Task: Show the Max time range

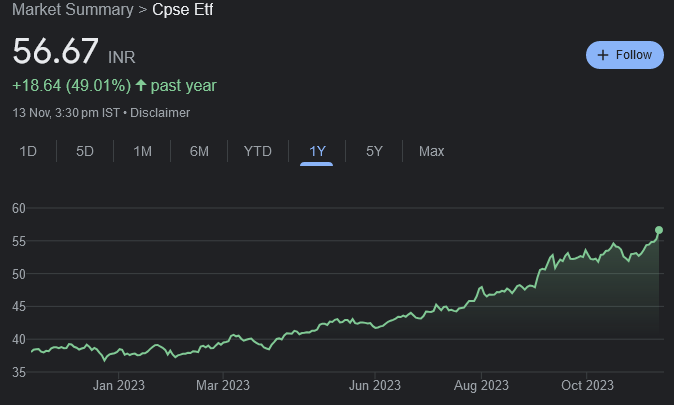Action: point(431,151)
